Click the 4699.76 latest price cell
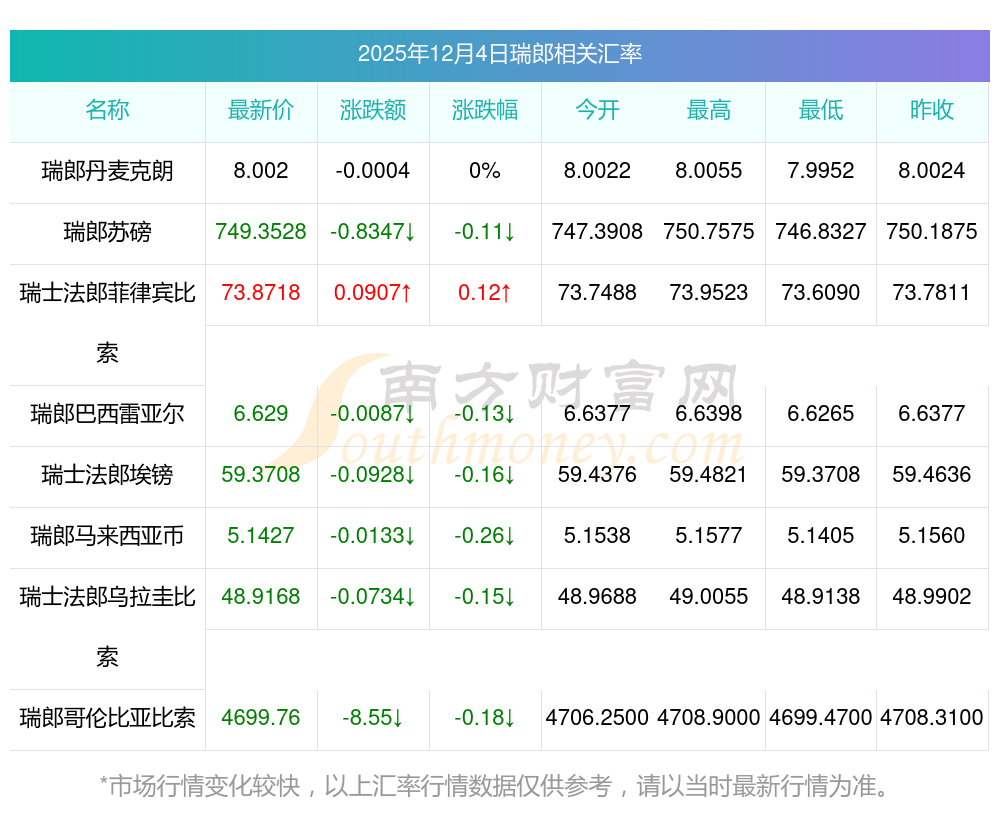This screenshot has height=817, width=1000. tap(260, 718)
